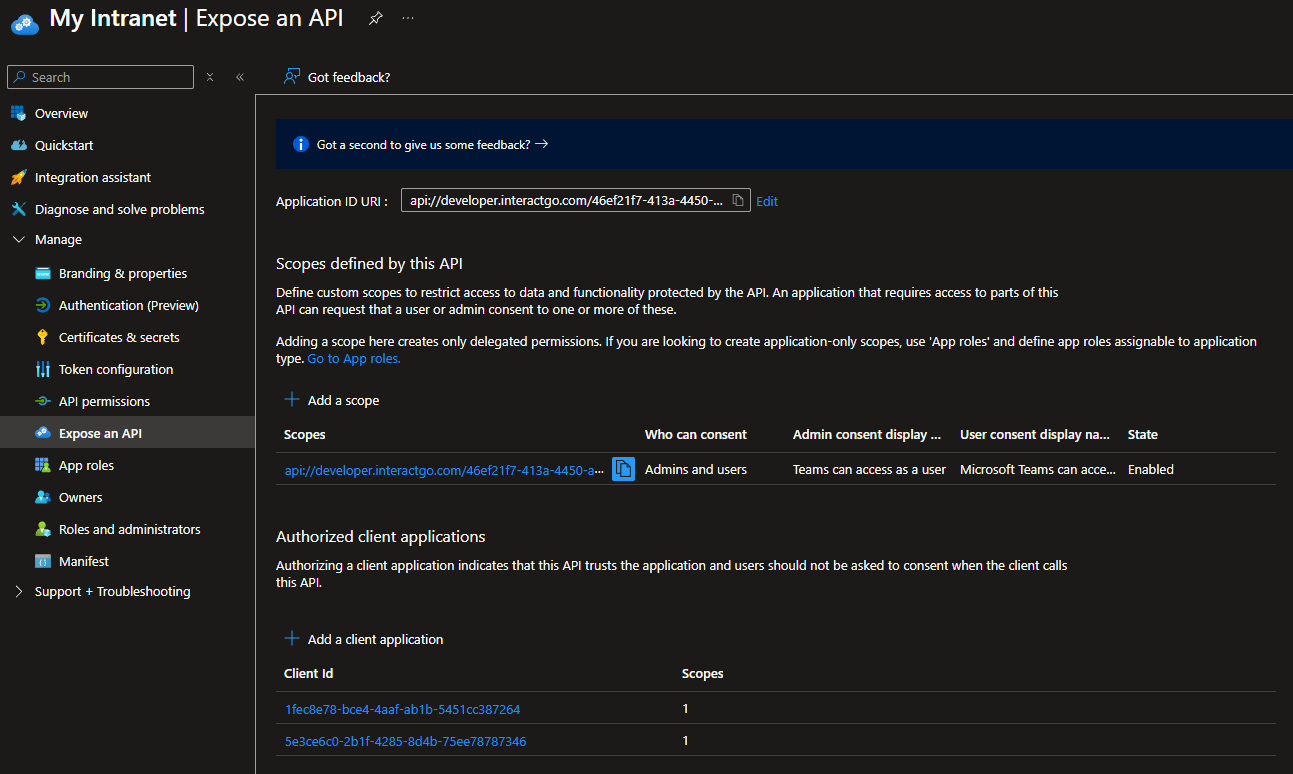Open the ellipsis more options menu
Viewport: 1293px width, 774px height.
tap(408, 18)
